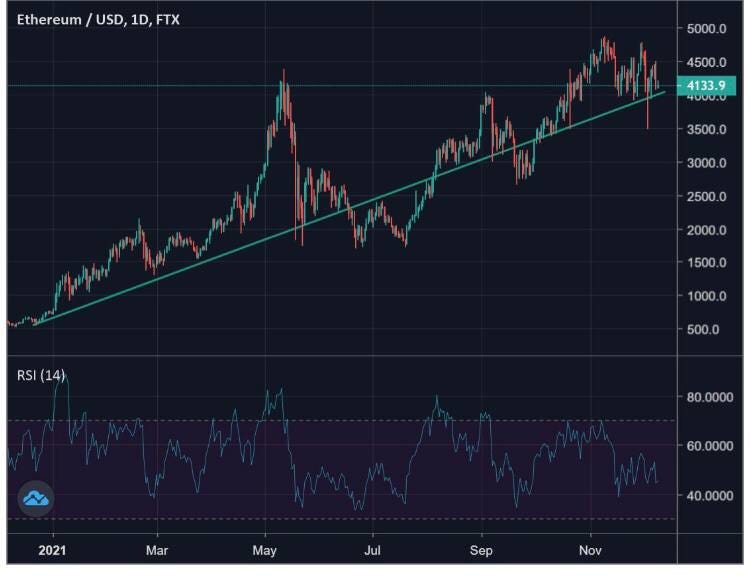Click the 4500.0 price axis label
This screenshot has width=750, height=575.
(x=706, y=62)
